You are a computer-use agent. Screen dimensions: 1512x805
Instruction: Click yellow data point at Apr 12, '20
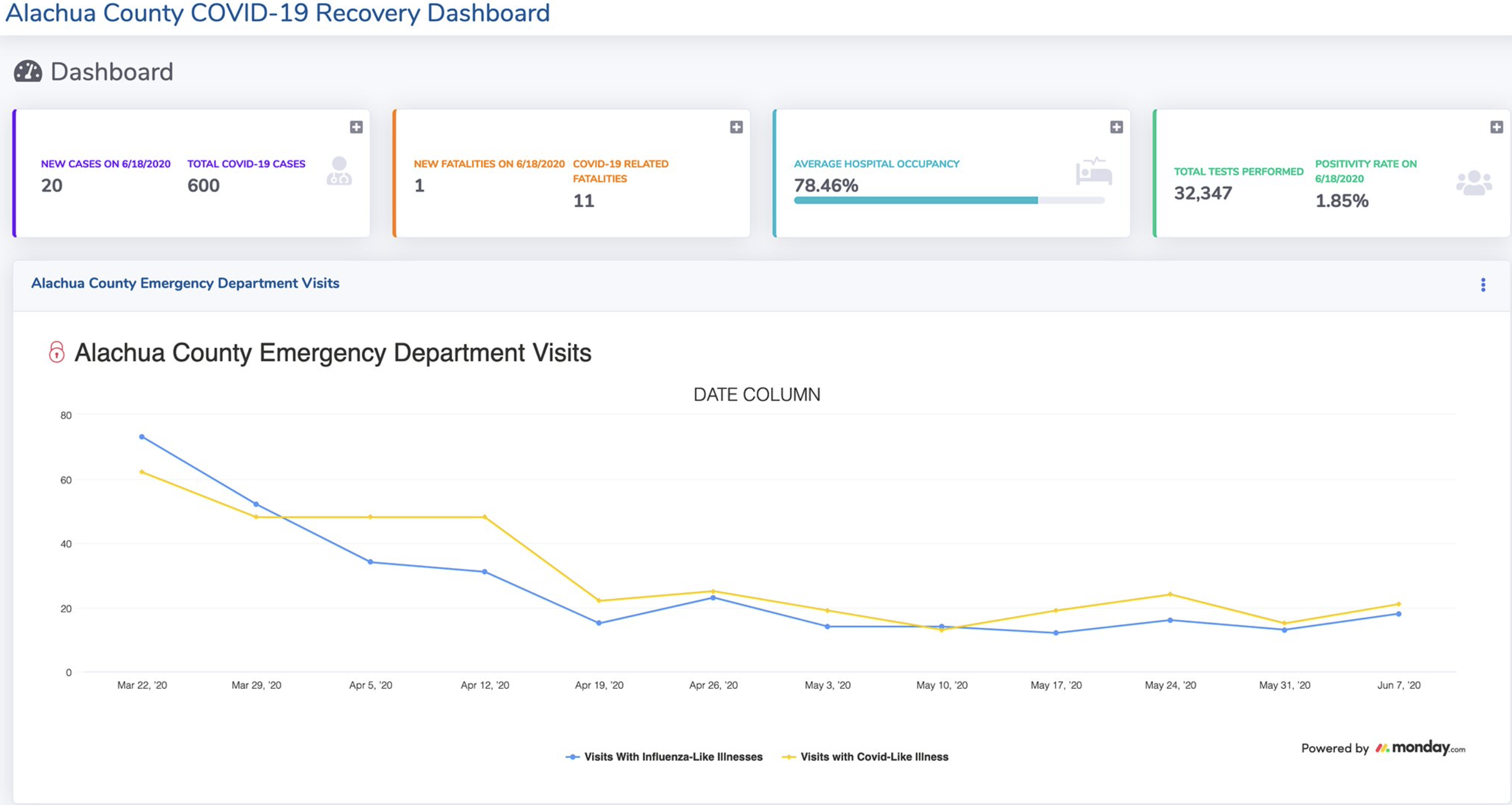pos(484,517)
